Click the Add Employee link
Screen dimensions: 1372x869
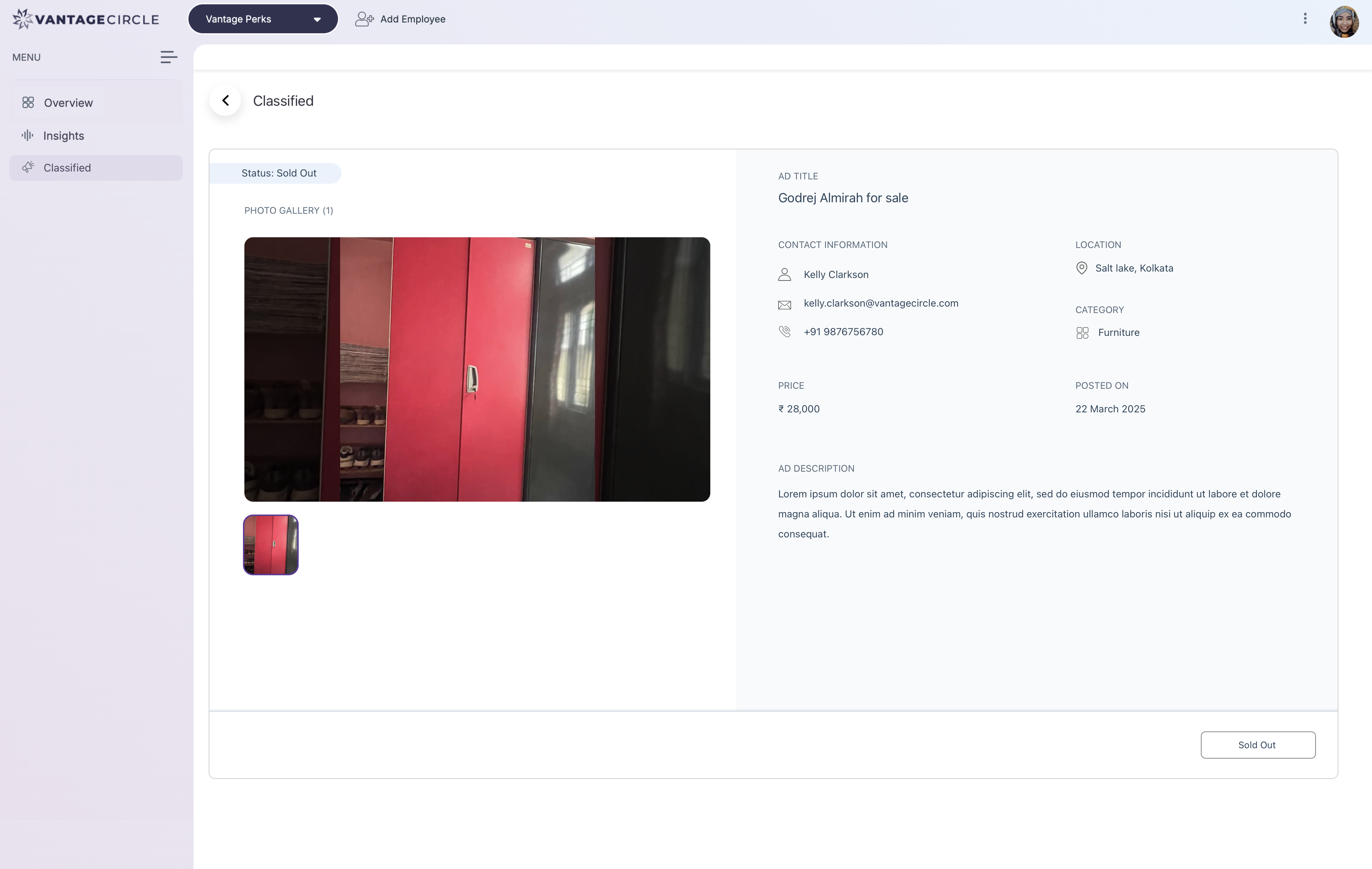point(413,19)
